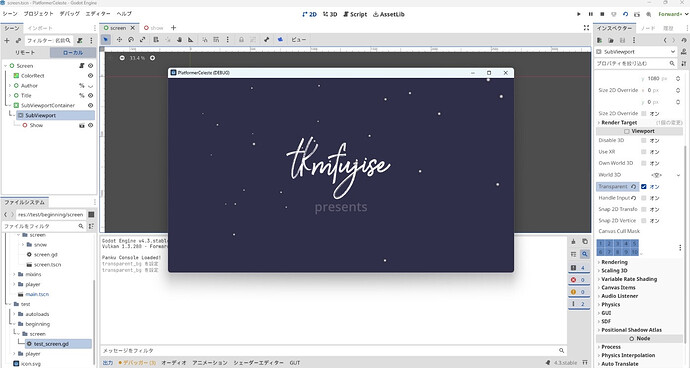Screen dimensions: 690x368
Task: Open AssetLib workspace
Action: click(x=389, y=14)
